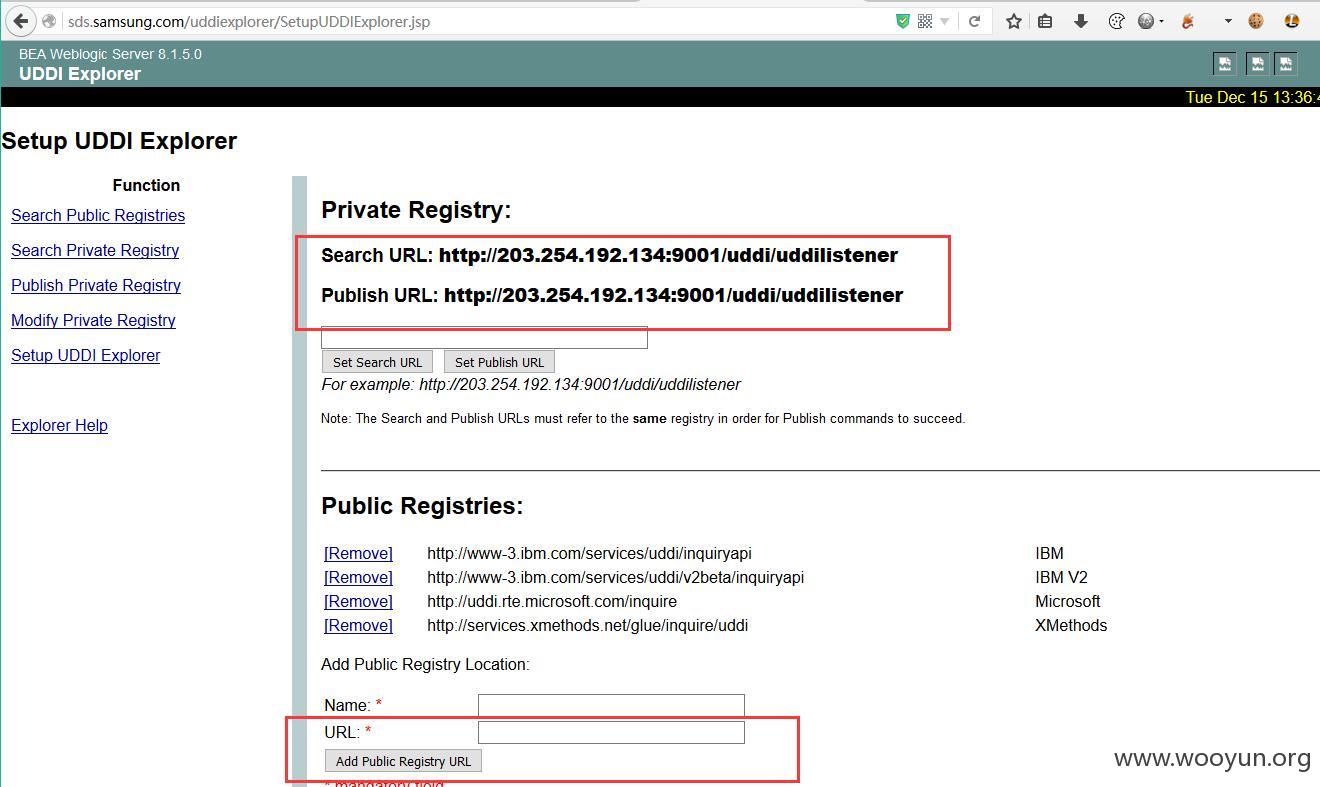Expand the address bar history dropdown arrow

pyautogui.click(x=945, y=22)
